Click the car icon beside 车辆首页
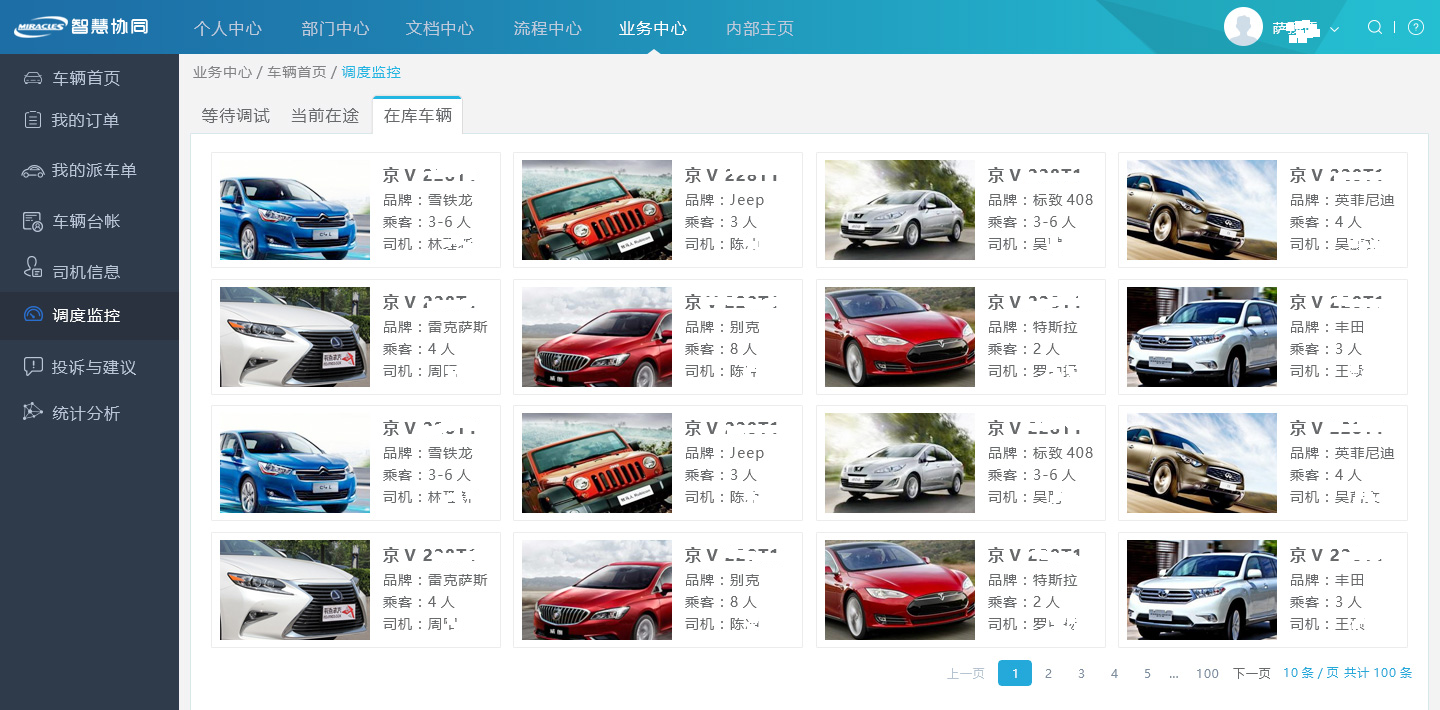The width and height of the screenshot is (1440, 710). tap(33, 78)
